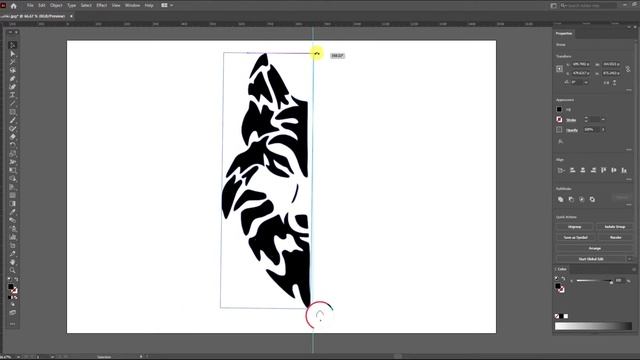Select the Zoom tool
Image resolution: width=640 pixels, height=360 pixels.
tap(13, 270)
